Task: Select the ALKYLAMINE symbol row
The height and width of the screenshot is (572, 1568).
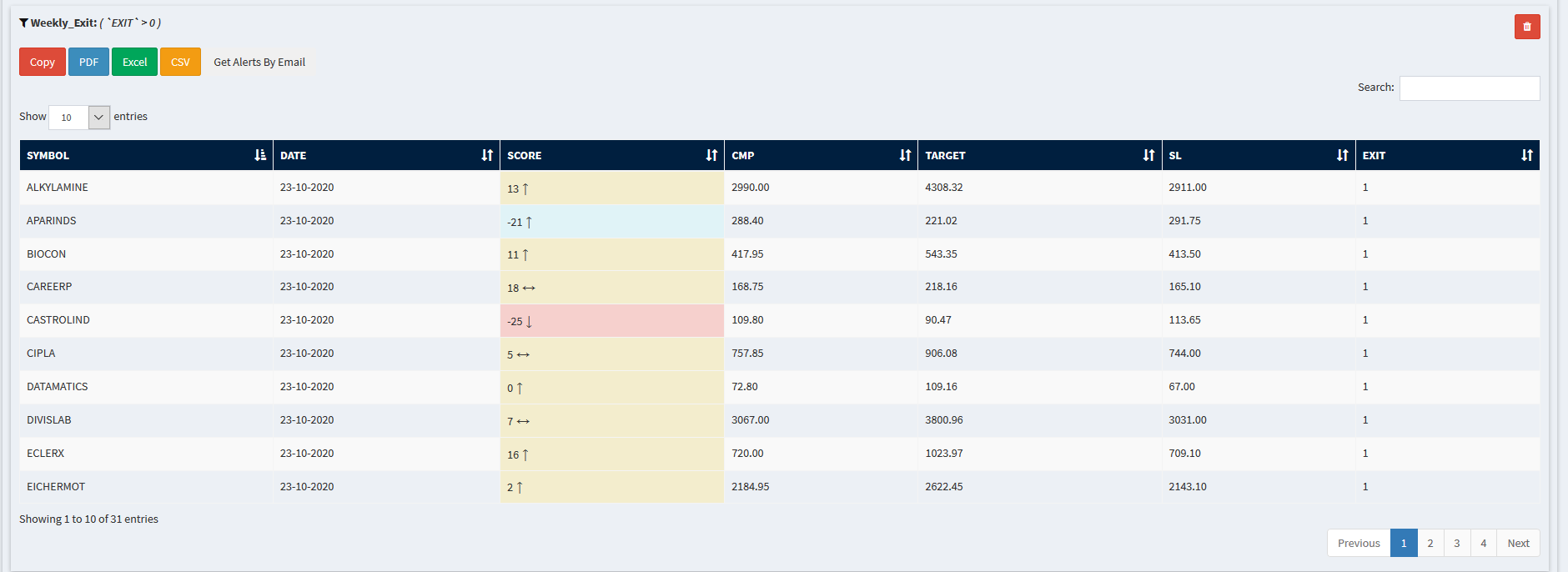Action: [58, 188]
